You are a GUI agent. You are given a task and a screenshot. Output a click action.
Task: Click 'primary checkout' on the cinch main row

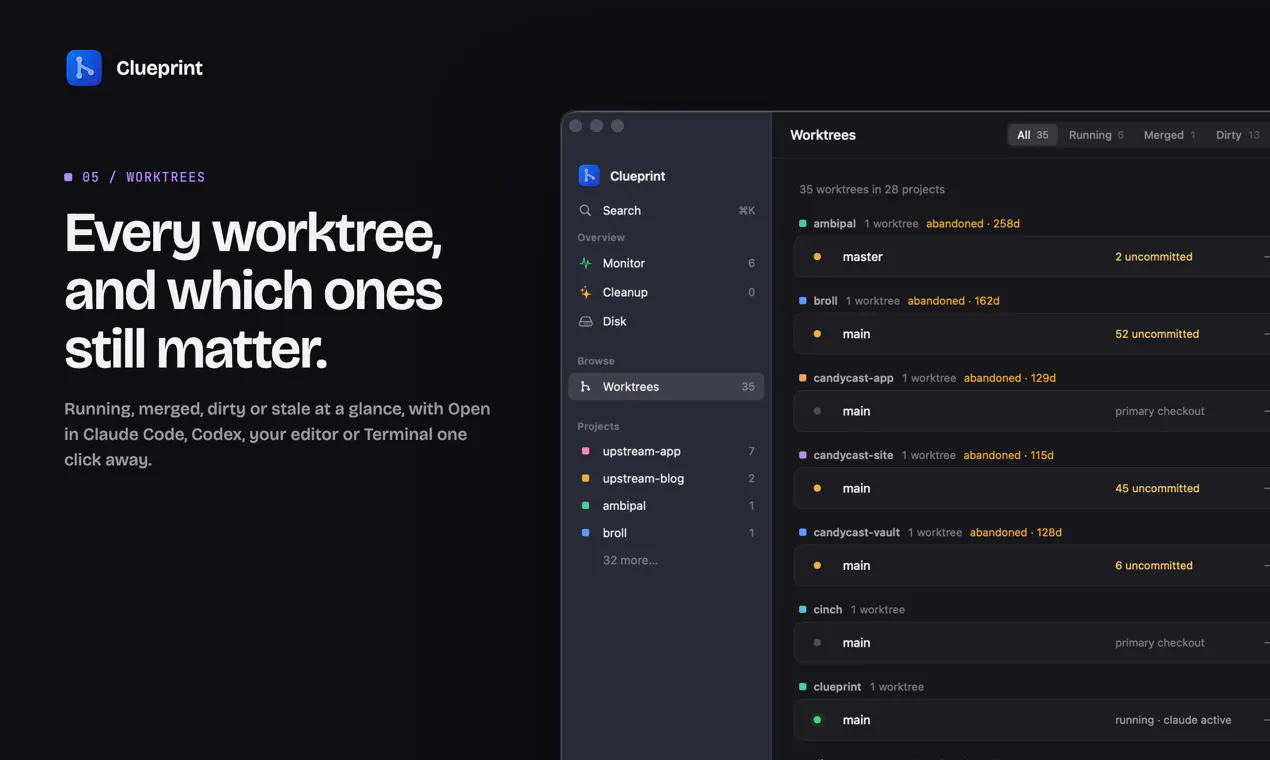tap(1160, 643)
